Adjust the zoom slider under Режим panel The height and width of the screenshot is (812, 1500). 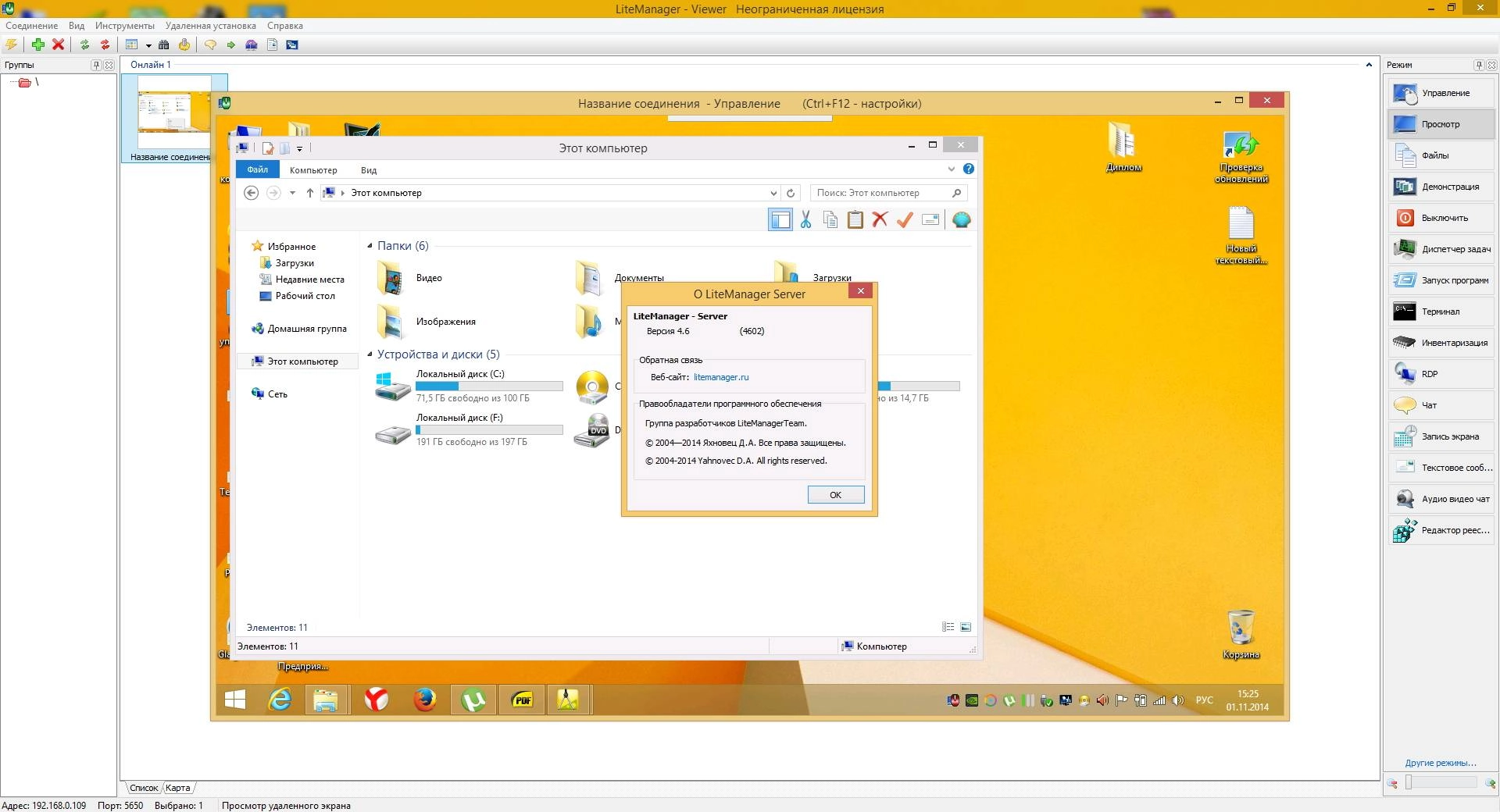point(1442,782)
